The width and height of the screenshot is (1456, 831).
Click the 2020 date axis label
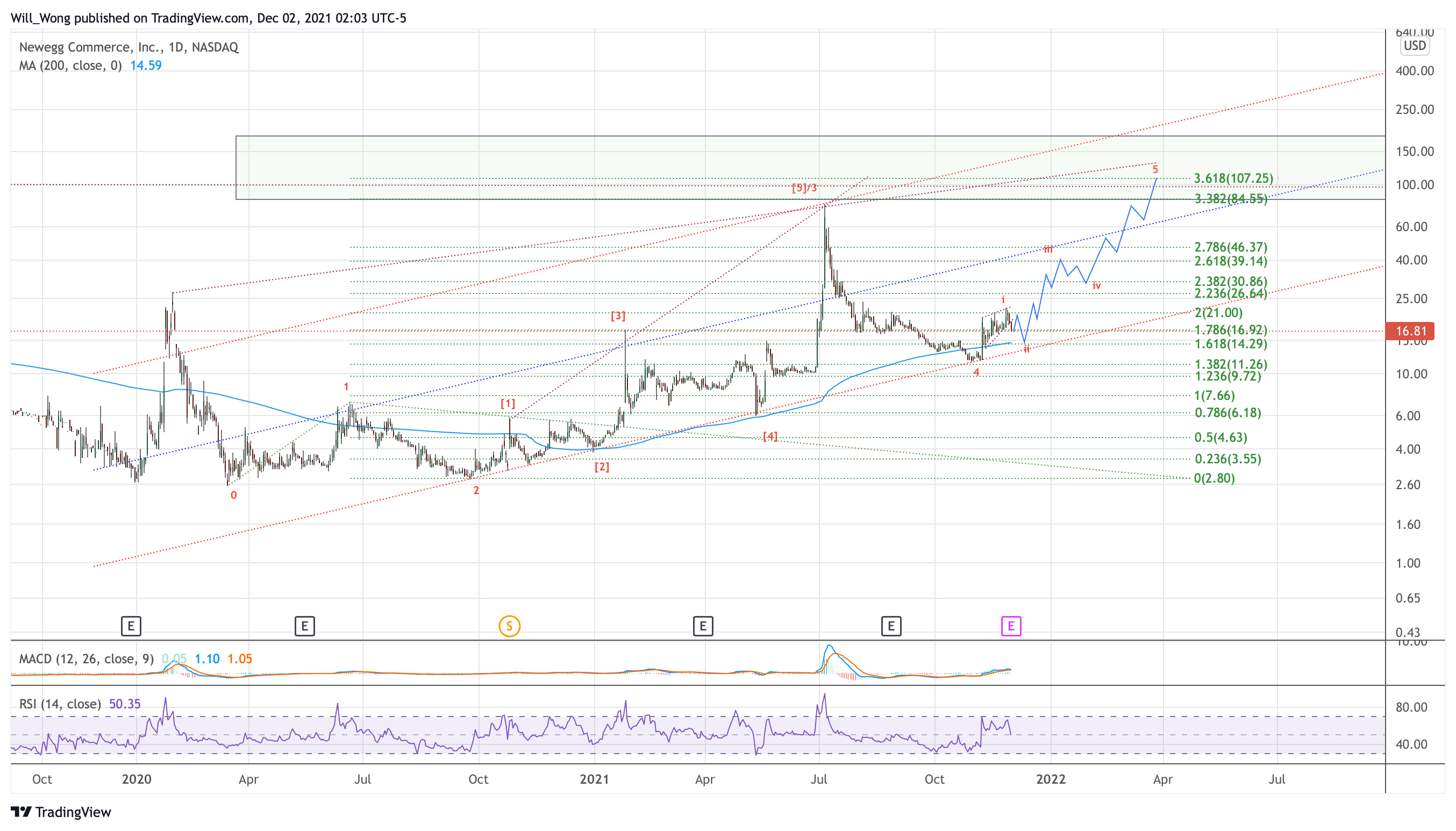[x=137, y=779]
